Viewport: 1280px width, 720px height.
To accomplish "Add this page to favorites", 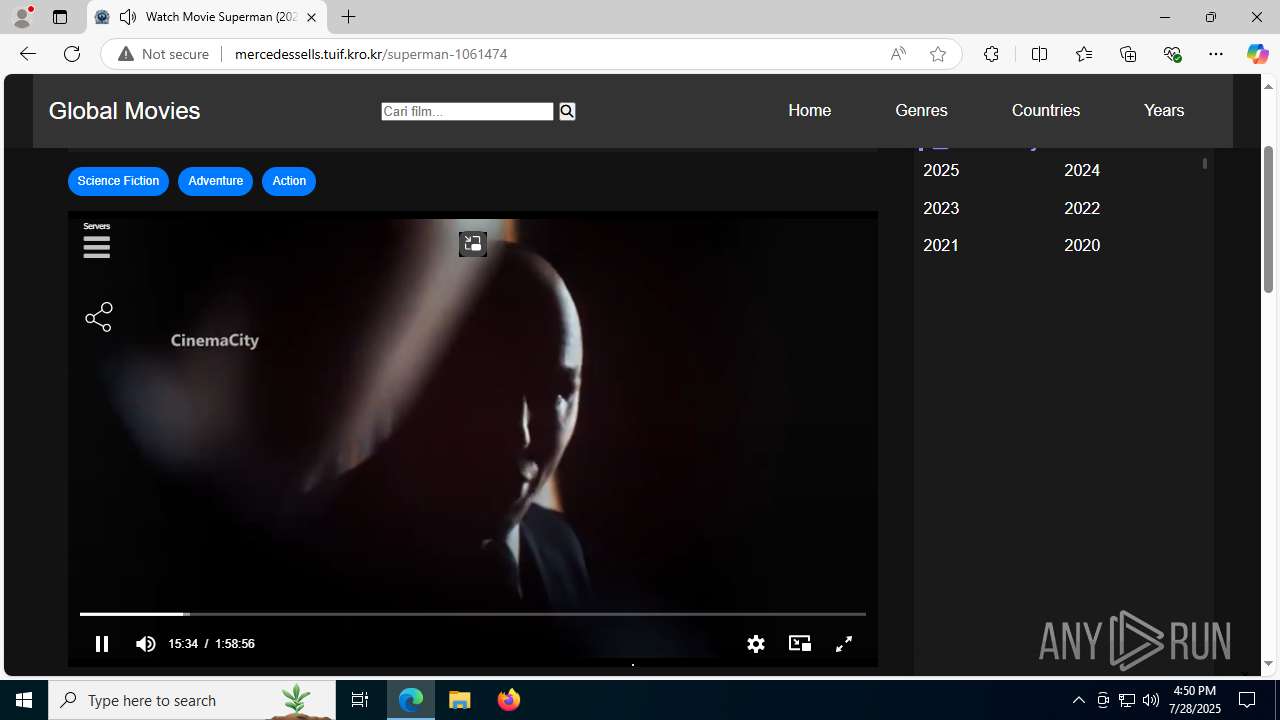I will click(x=937, y=54).
